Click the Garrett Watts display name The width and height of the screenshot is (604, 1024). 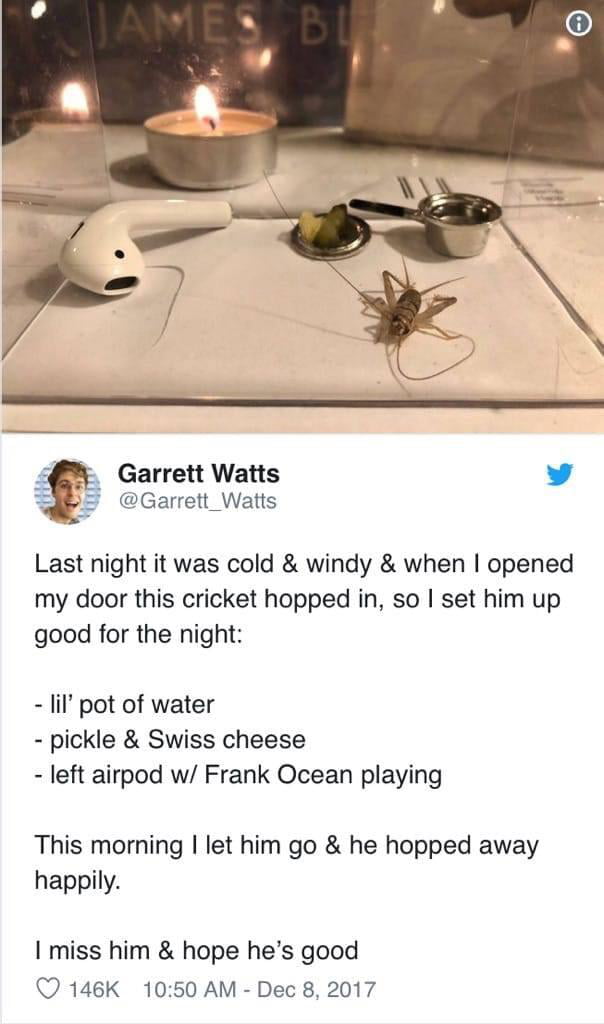point(199,473)
